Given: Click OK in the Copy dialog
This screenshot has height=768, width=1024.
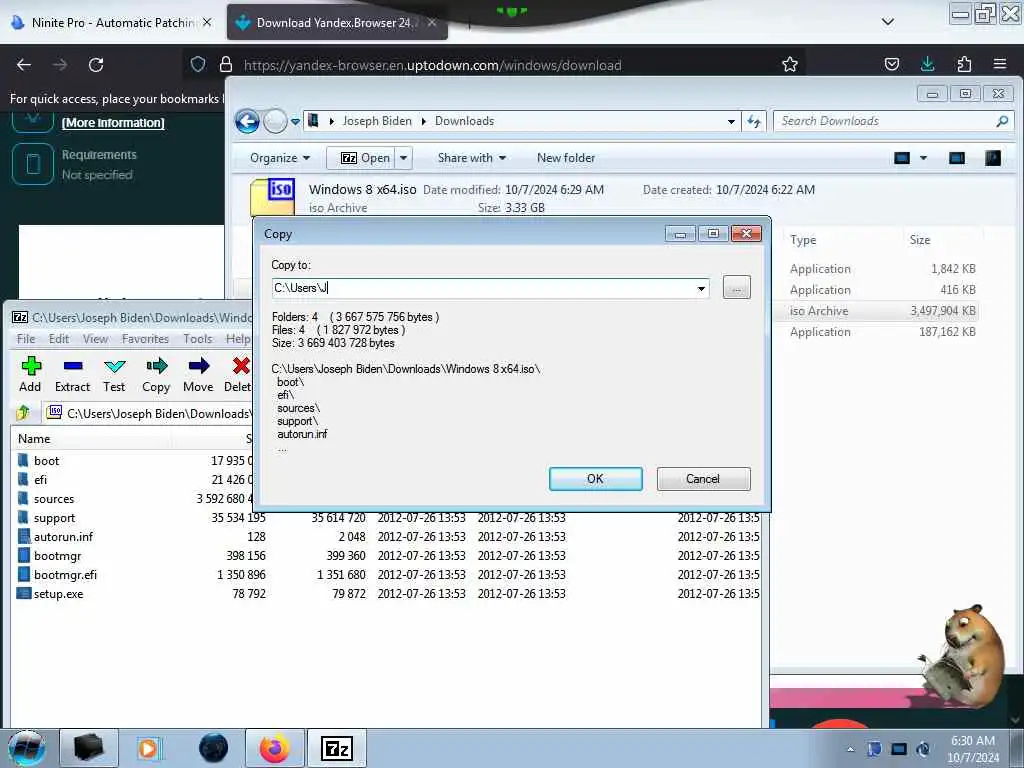Looking at the screenshot, I should click(596, 479).
